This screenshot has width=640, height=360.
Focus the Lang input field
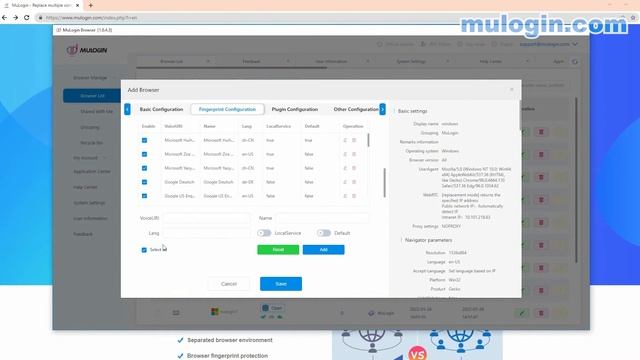coord(207,233)
